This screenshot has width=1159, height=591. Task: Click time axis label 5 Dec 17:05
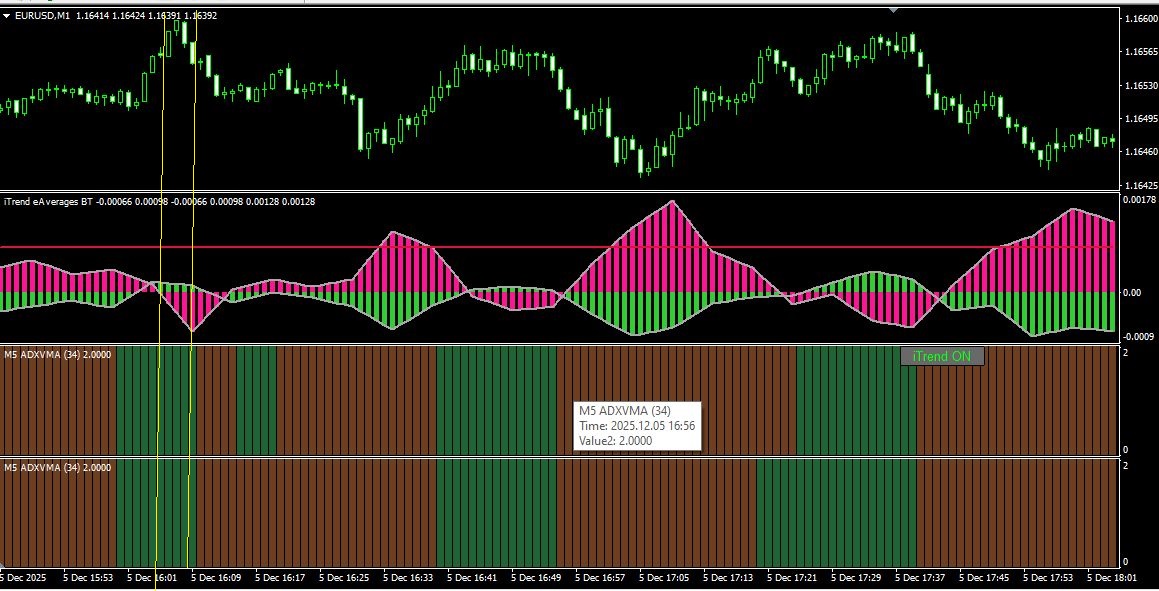coord(664,578)
